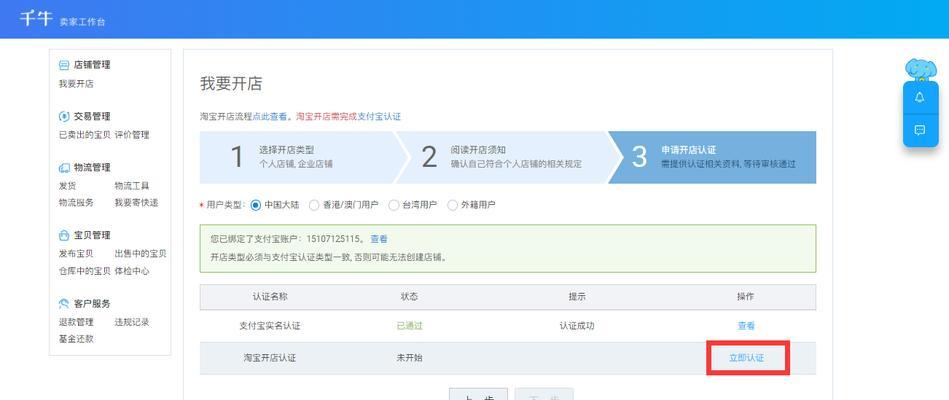Click the 店铺管理 store icon
This screenshot has width=949, height=400.
pyautogui.click(x=64, y=65)
